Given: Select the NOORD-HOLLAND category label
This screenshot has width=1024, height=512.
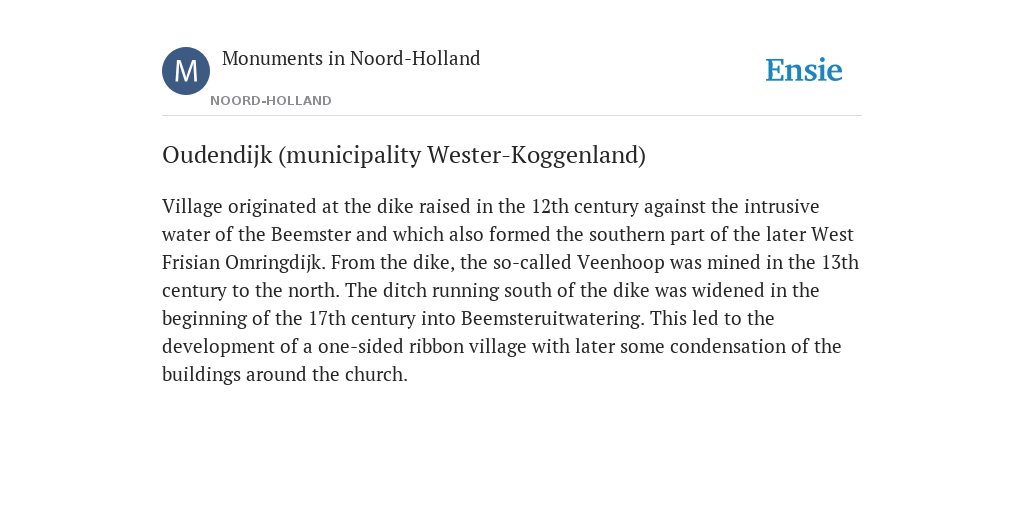Looking at the screenshot, I should (x=271, y=101).
